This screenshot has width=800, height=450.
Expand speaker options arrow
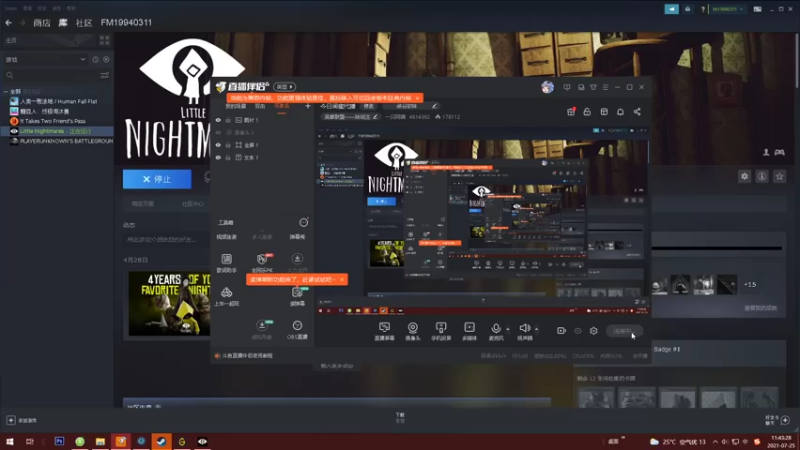click(x=536, y=329)
